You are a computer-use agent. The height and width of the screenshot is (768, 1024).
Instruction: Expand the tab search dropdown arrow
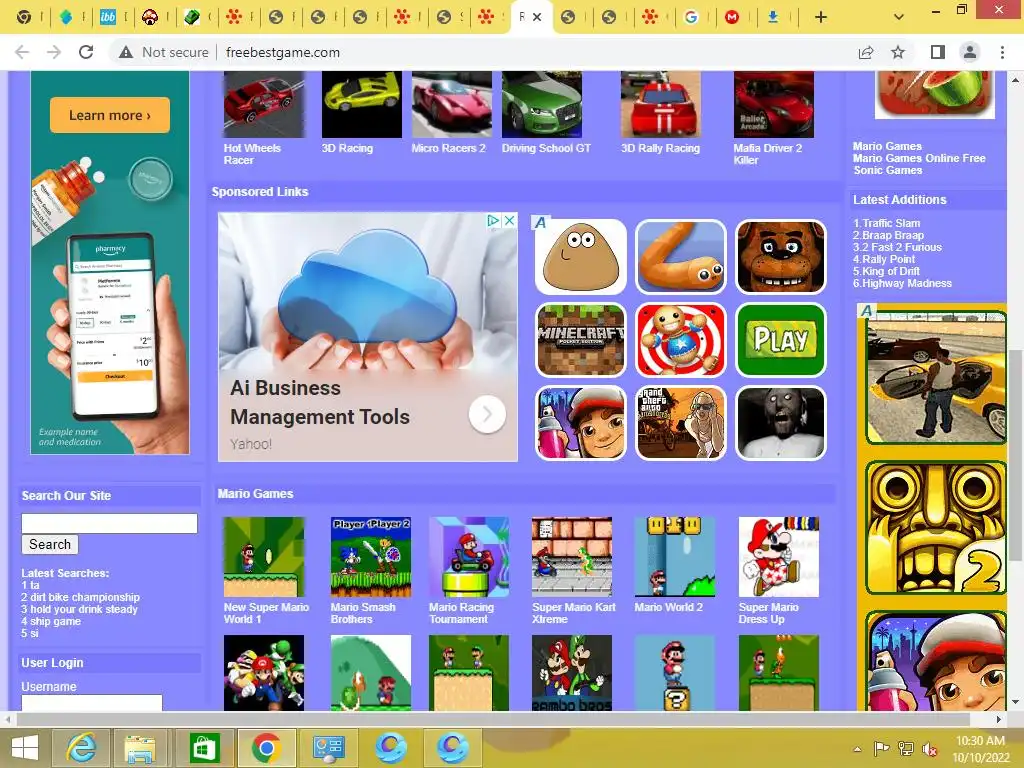click(x=899, y=18)
